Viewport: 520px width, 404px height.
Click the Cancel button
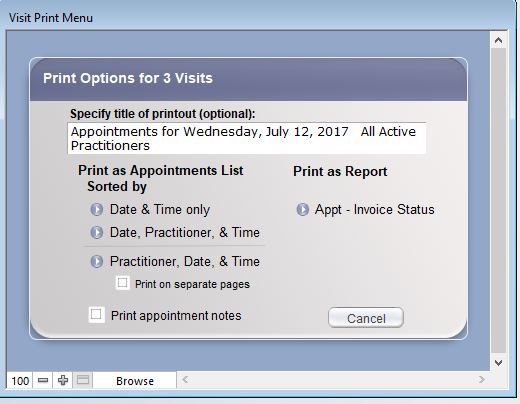[x=366, y=318]
